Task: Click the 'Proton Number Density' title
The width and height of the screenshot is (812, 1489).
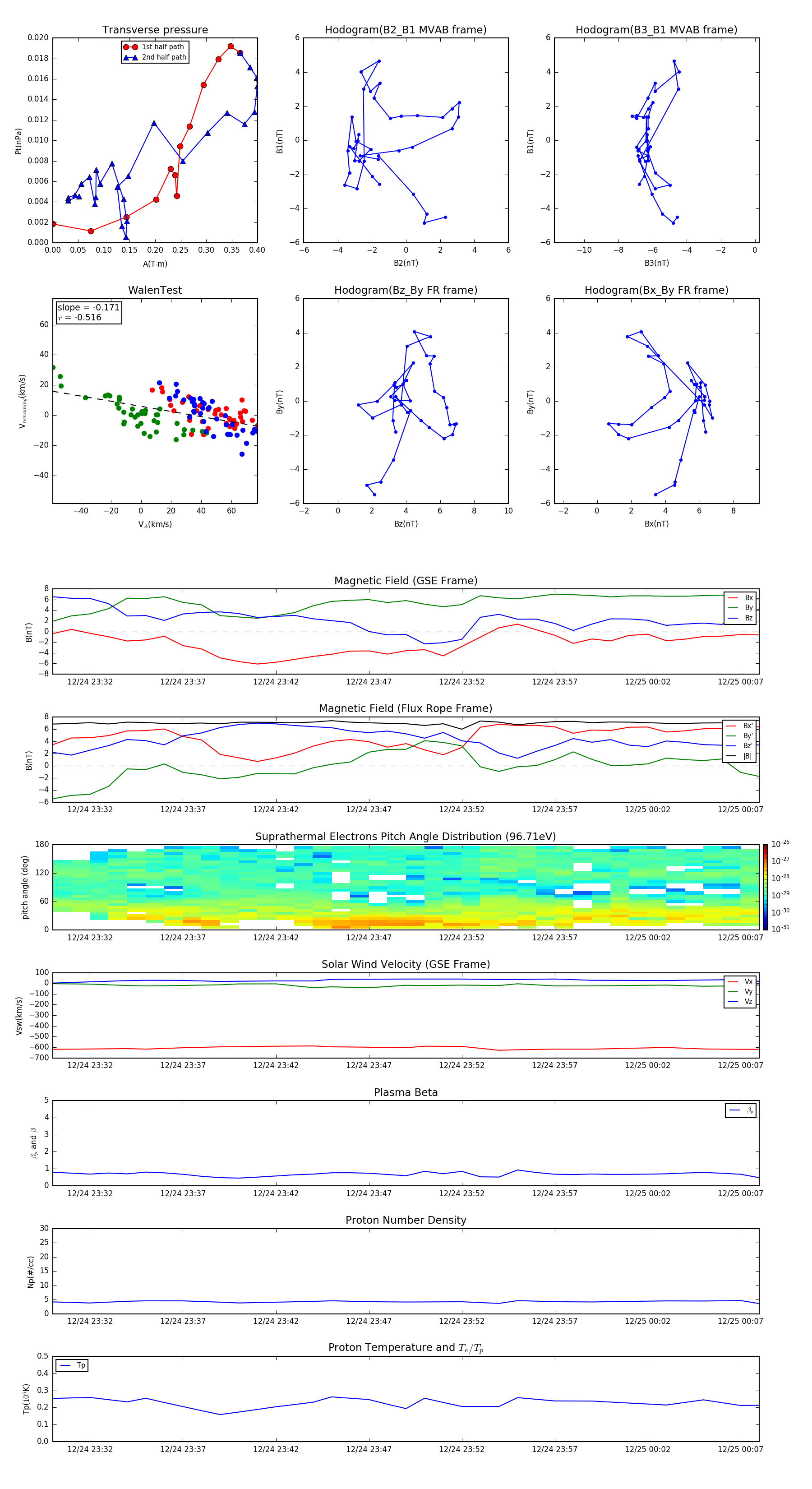Action: click(406, 1220)
